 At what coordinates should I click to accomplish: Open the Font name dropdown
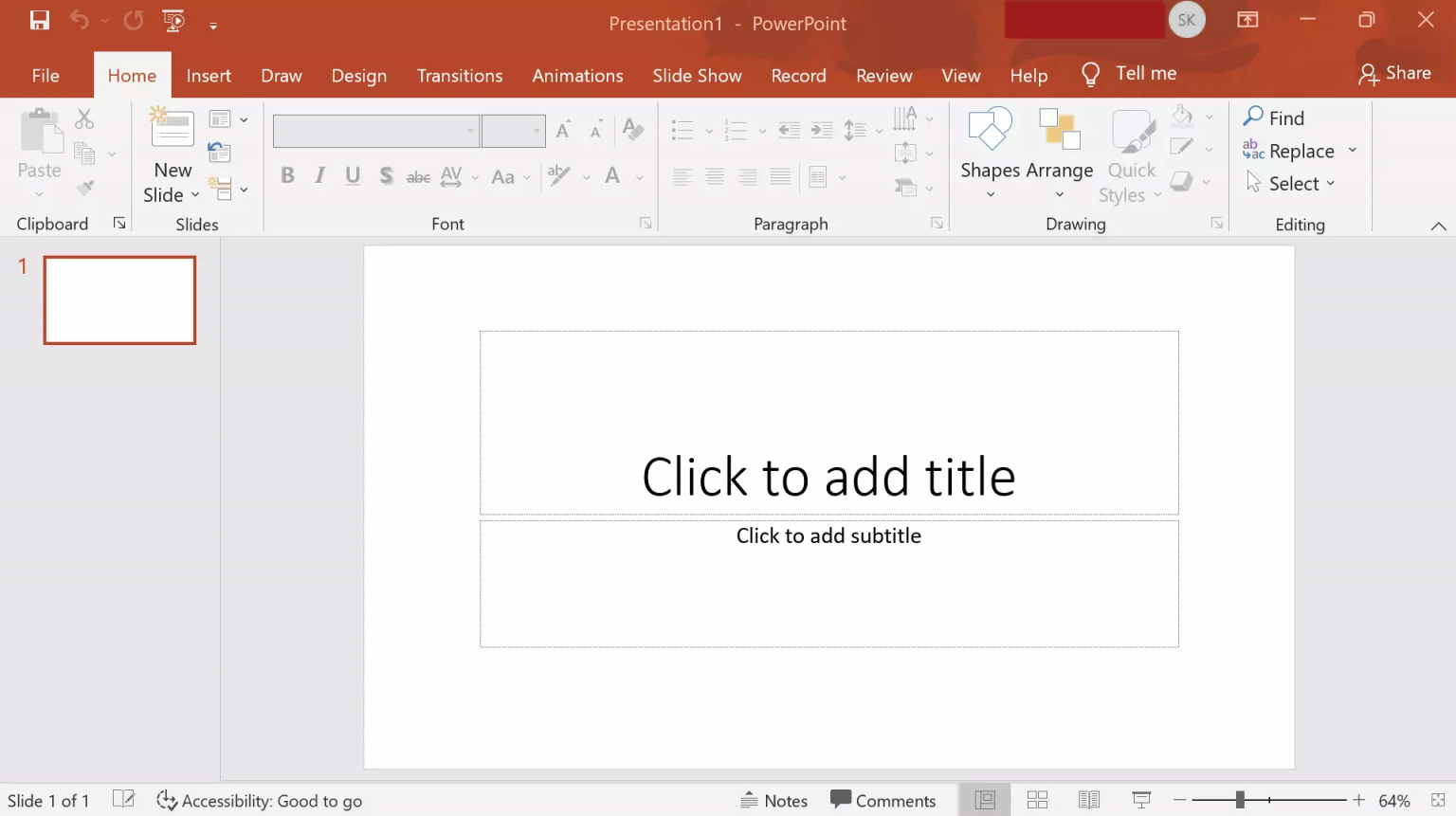click(470, 130)
